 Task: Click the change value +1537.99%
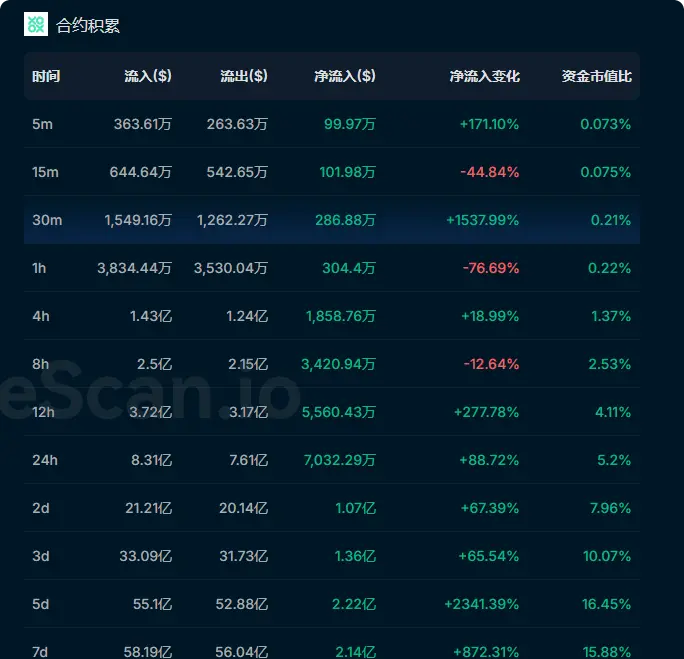coord(482,220)
